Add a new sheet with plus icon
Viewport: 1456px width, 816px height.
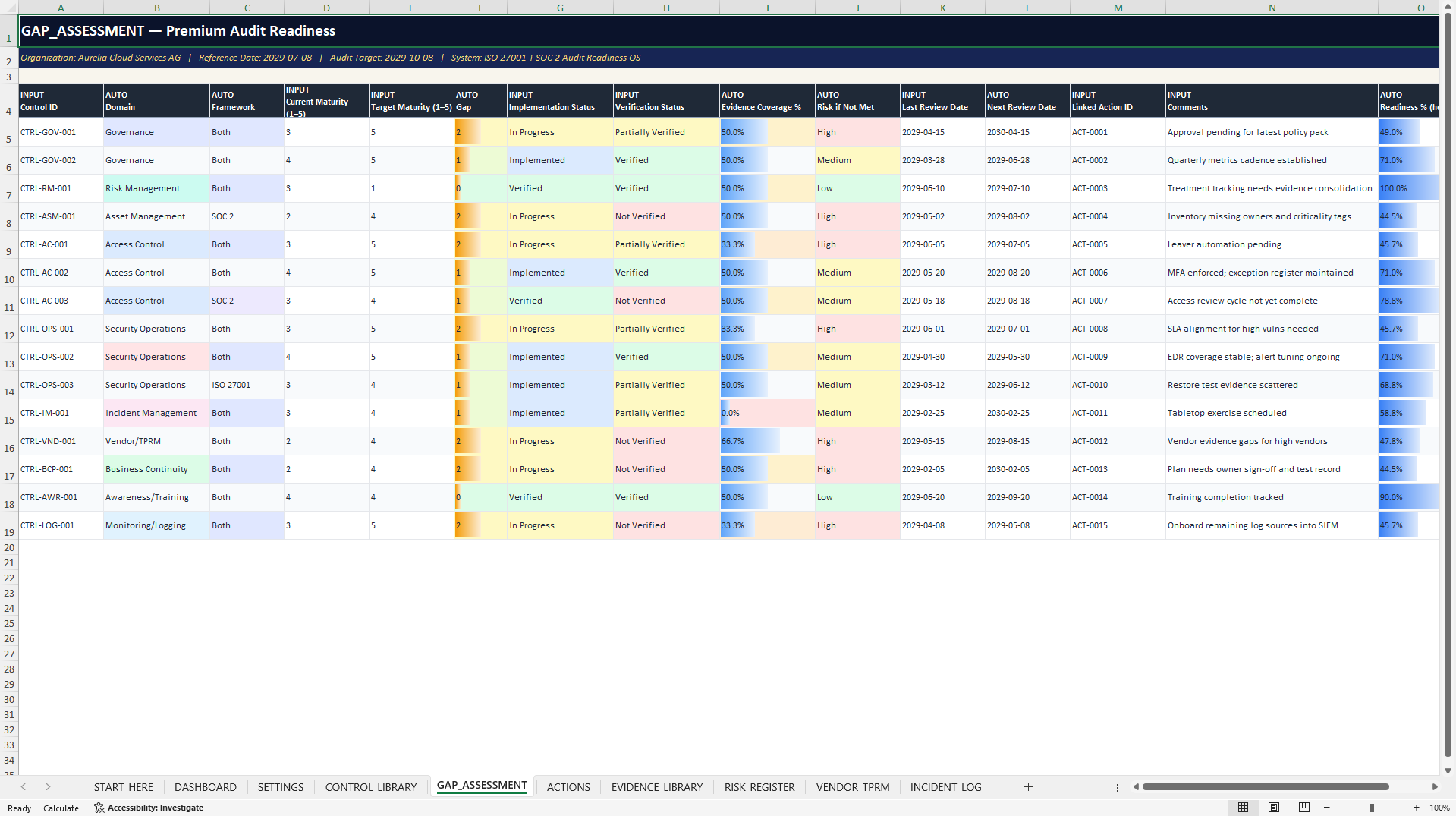1028,787
